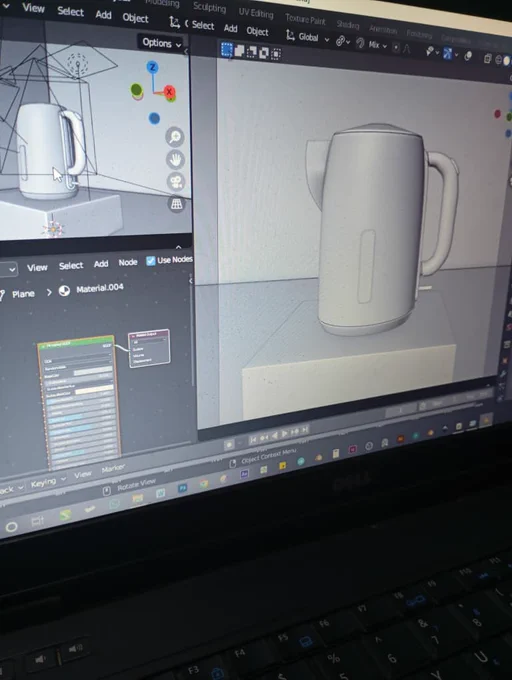Select the Principled BSDF node header
This screenshot has height=680, width=512.
coord(76,344)
